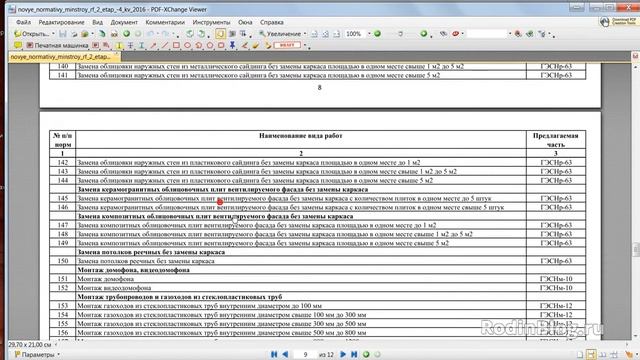The image size is (640, 360).
Task: Click into the 100% zoom field
Action: [355, 34]
